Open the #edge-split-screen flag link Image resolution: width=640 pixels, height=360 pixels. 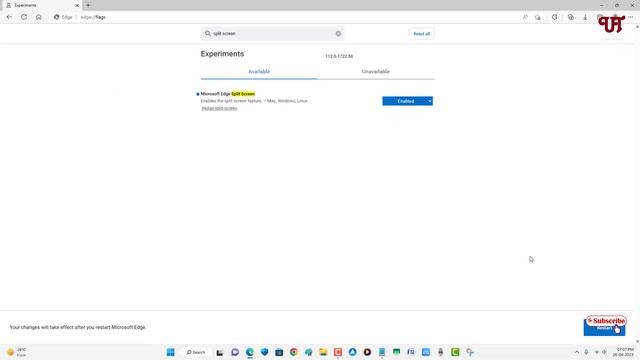tap(219, 108)
